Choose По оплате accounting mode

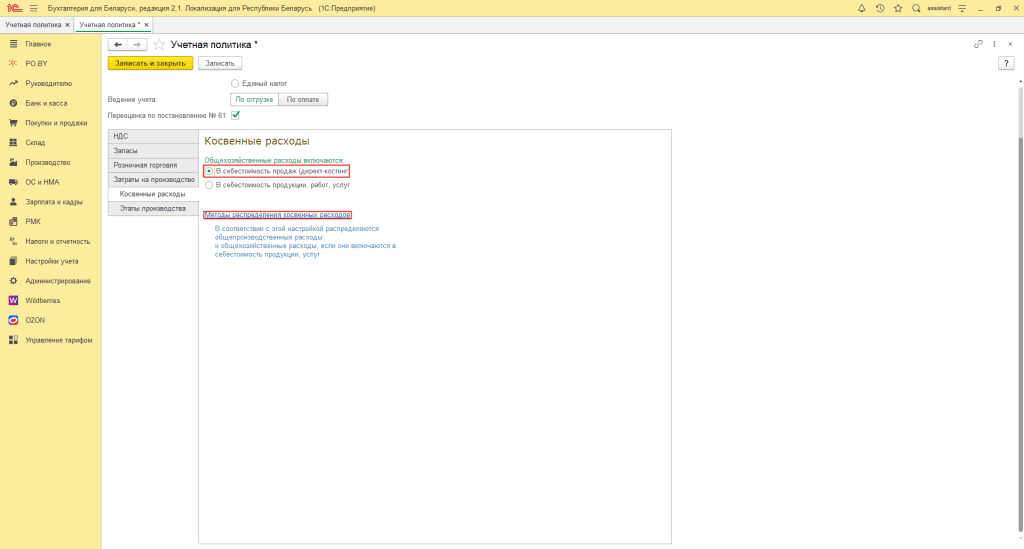[303, 99]
